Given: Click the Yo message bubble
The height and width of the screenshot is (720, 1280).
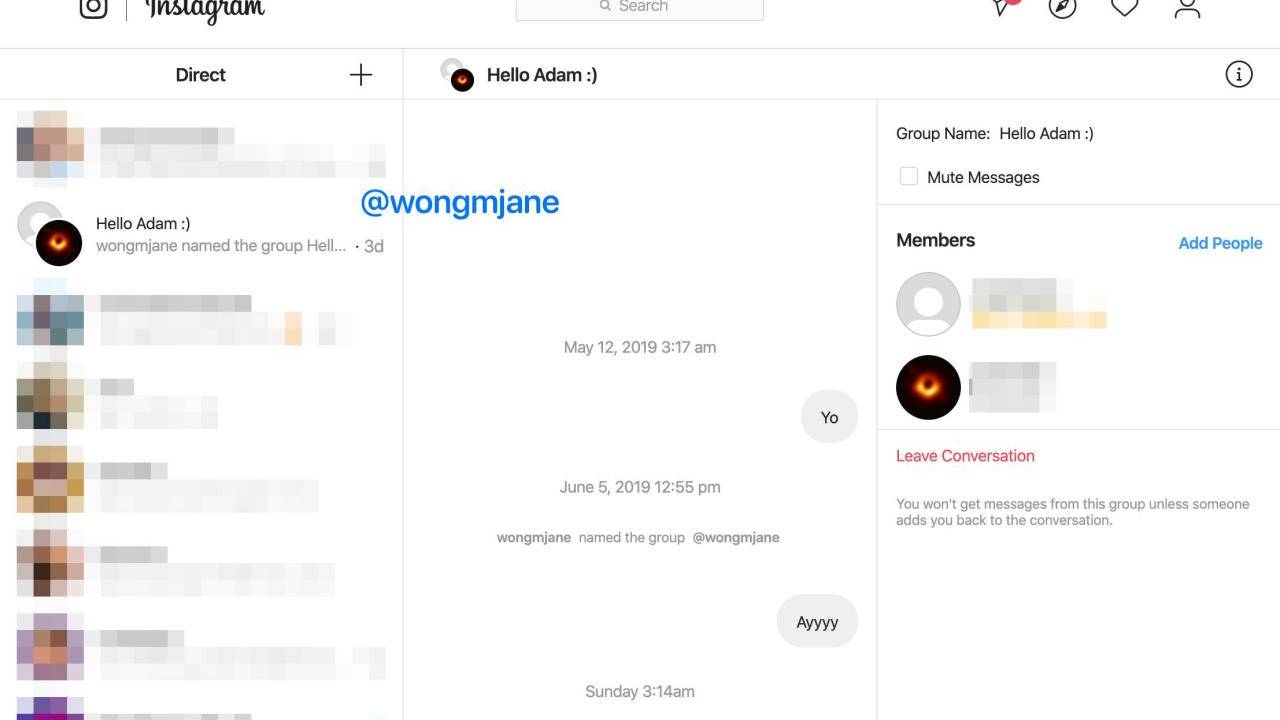Looking at the screenshot, I should pyautogui.click(x=829, y=418).
